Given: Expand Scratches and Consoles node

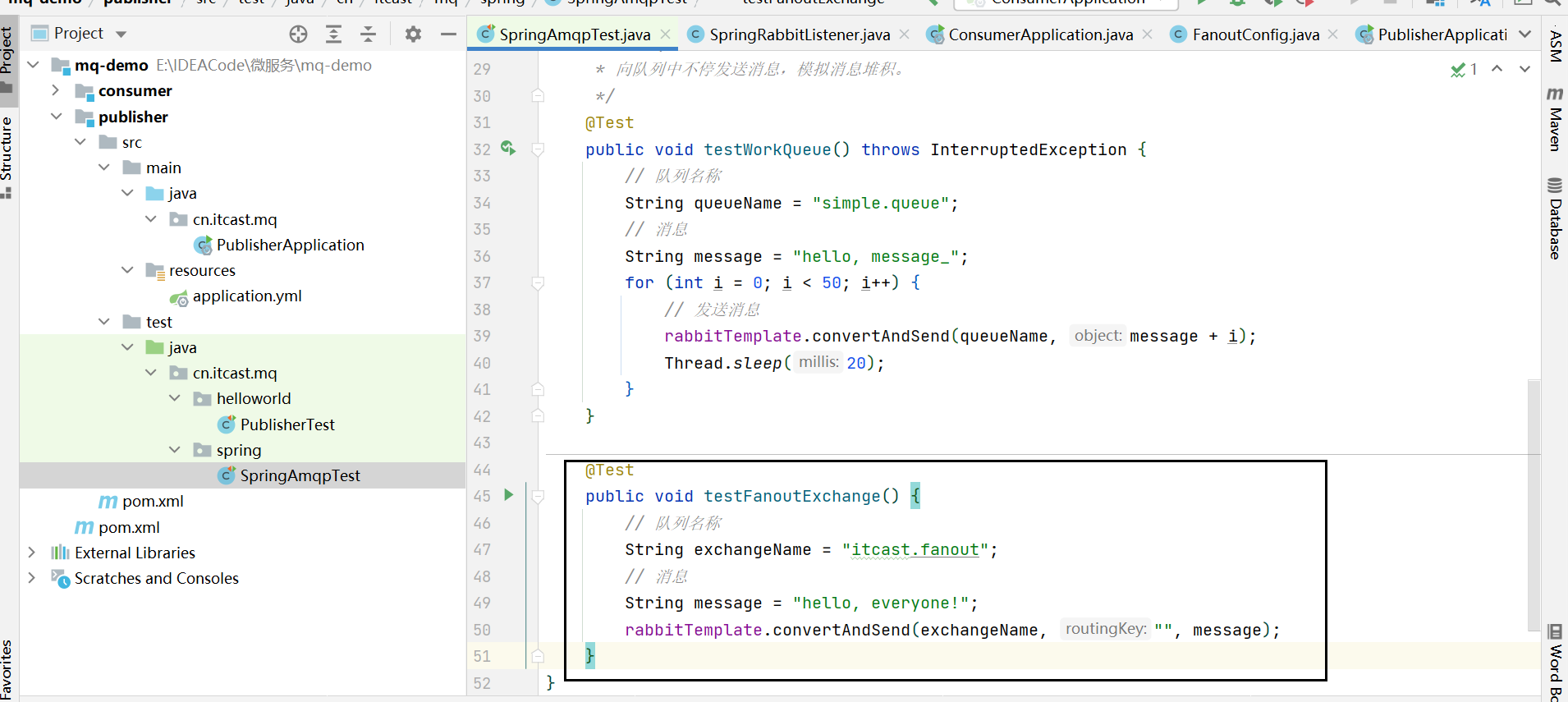Looking at the screenshot, I should click(31, 578).
